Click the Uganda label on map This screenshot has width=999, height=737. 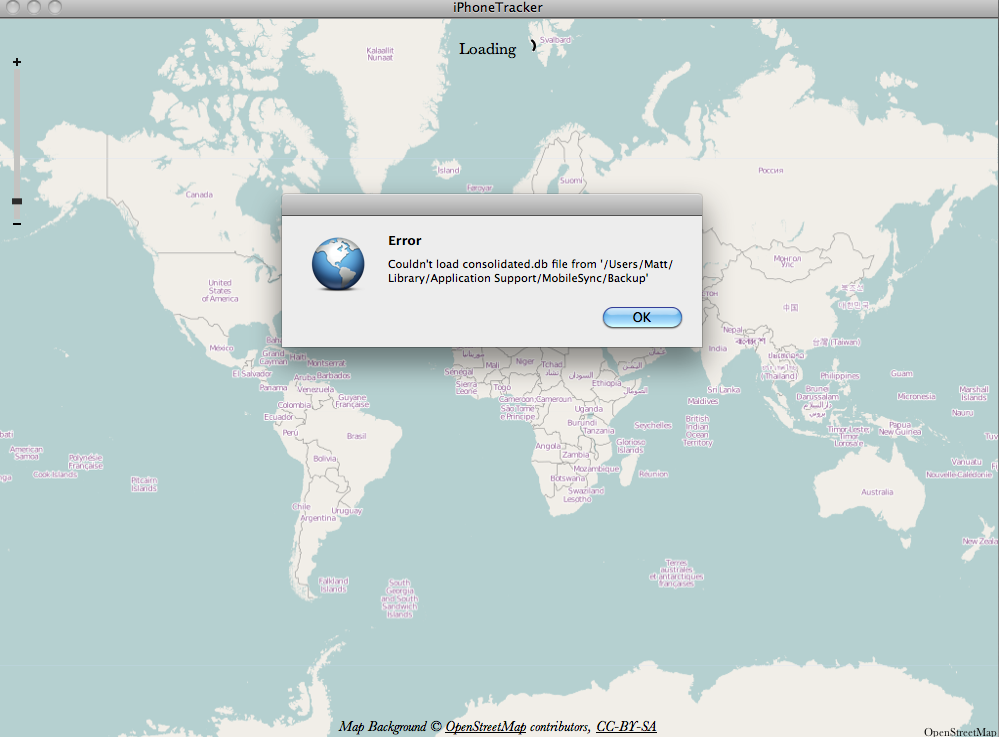point(589,409)
